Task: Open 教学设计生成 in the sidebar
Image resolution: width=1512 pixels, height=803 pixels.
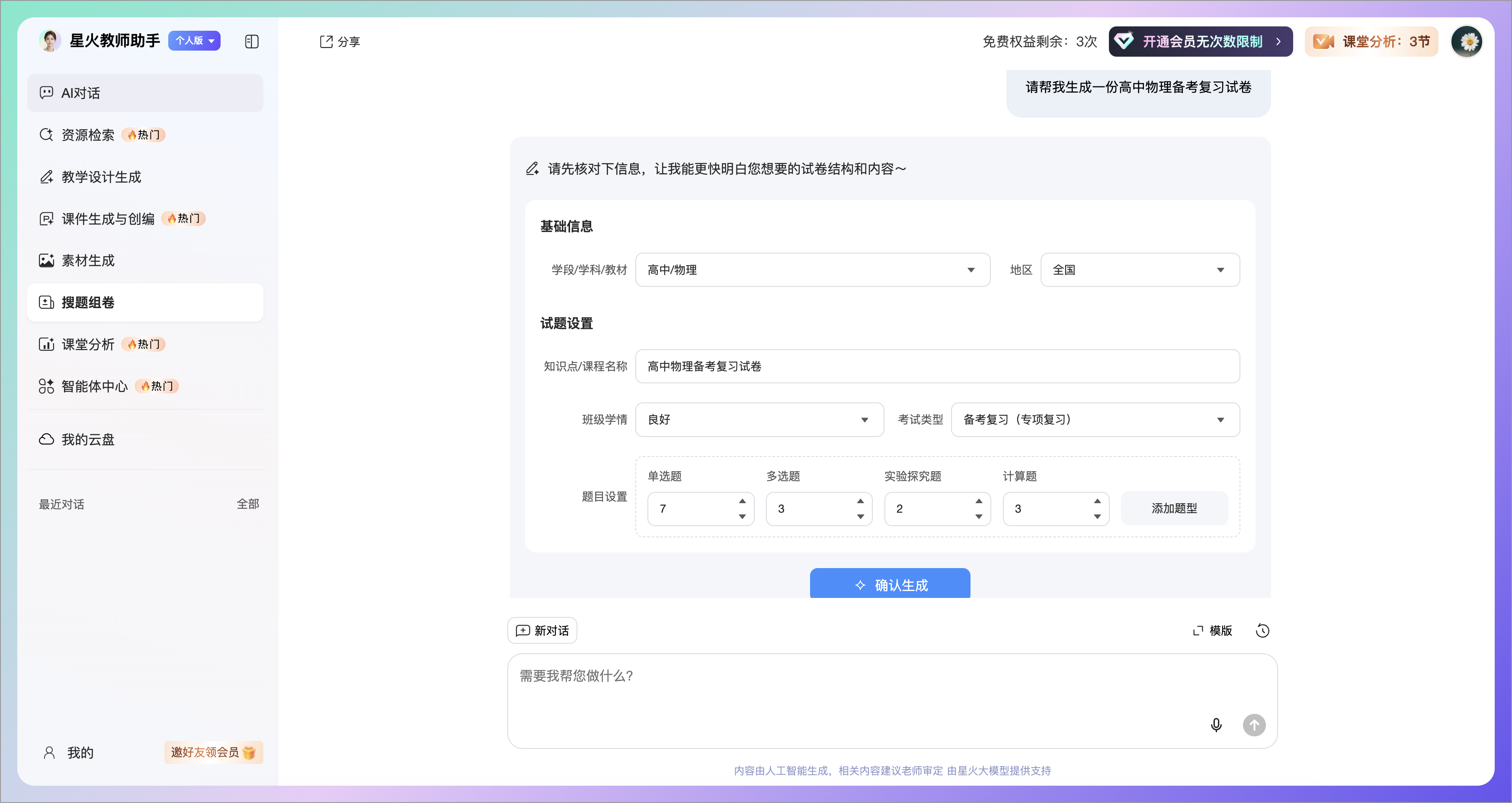Action: pos(101,177)
